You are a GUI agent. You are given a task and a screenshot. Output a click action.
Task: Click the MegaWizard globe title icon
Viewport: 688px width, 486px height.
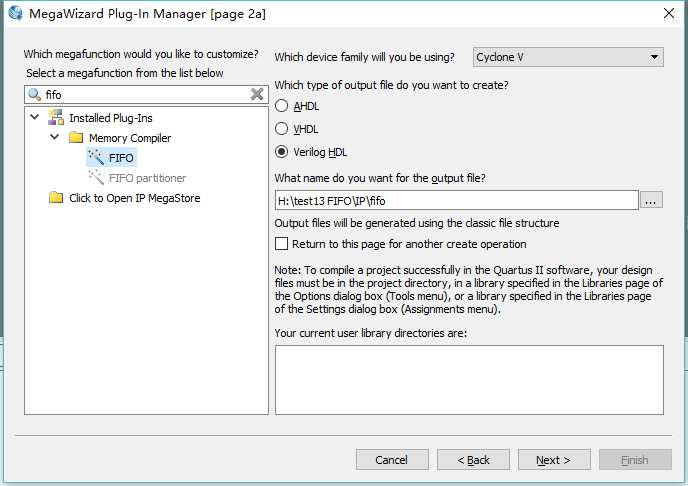pyautogui.click(x=15, y=12)
